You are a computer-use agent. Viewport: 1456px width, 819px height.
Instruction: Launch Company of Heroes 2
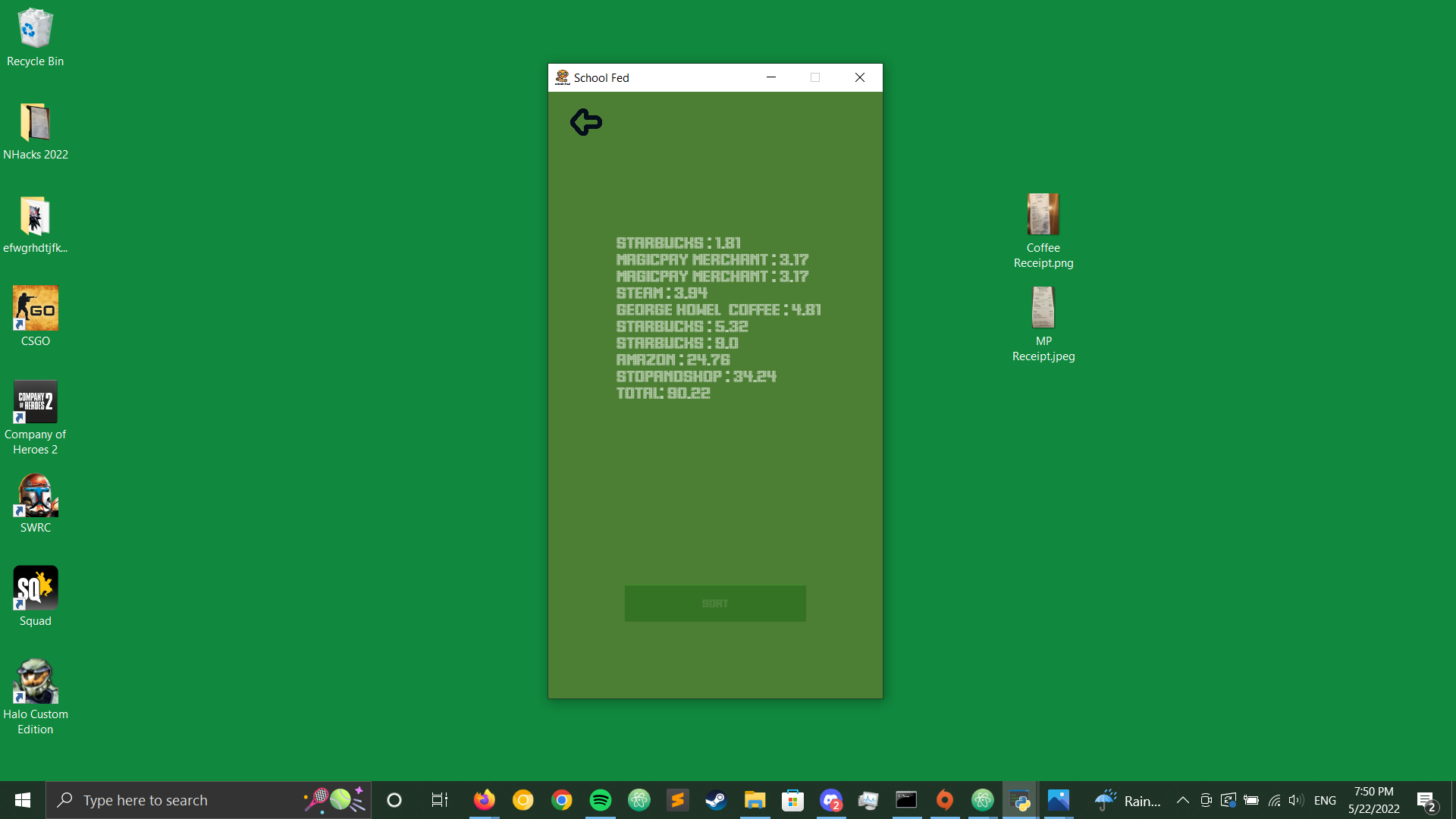pos(35,402)
